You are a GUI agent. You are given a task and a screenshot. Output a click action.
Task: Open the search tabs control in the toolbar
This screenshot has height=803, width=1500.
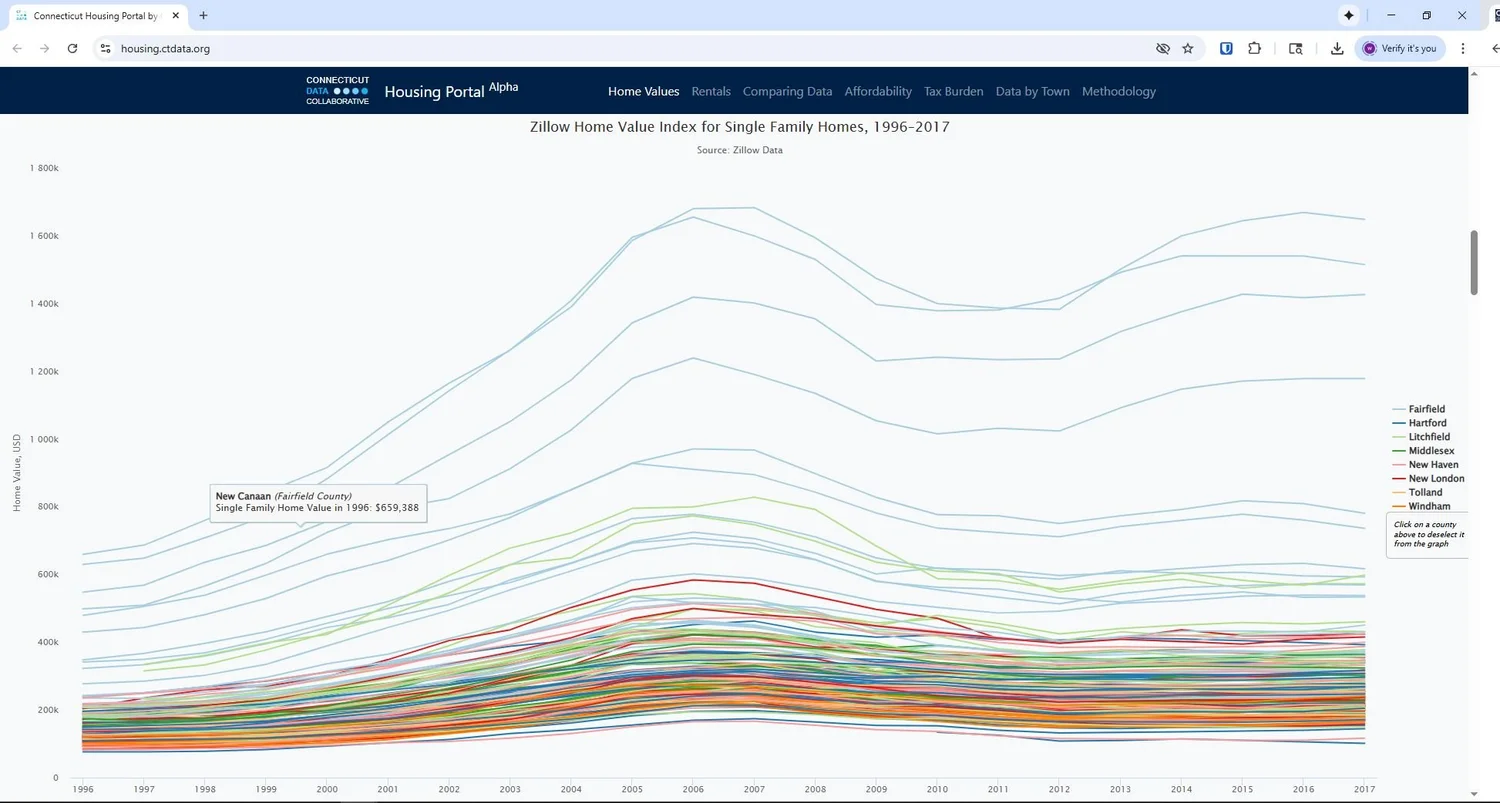point(1296,48)
